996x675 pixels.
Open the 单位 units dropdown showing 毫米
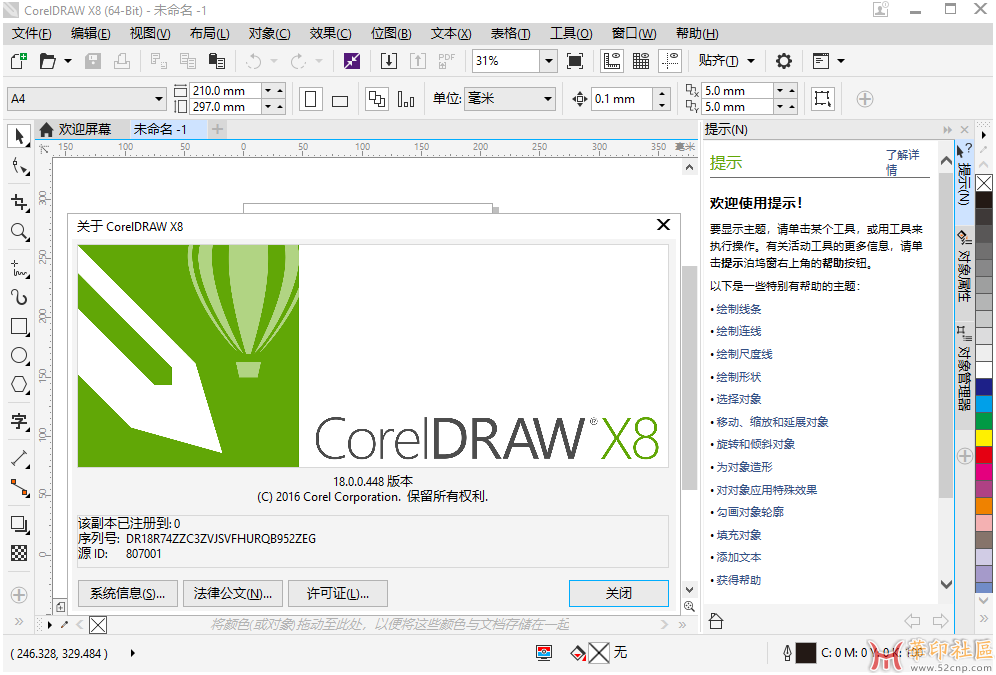[510, 98]
